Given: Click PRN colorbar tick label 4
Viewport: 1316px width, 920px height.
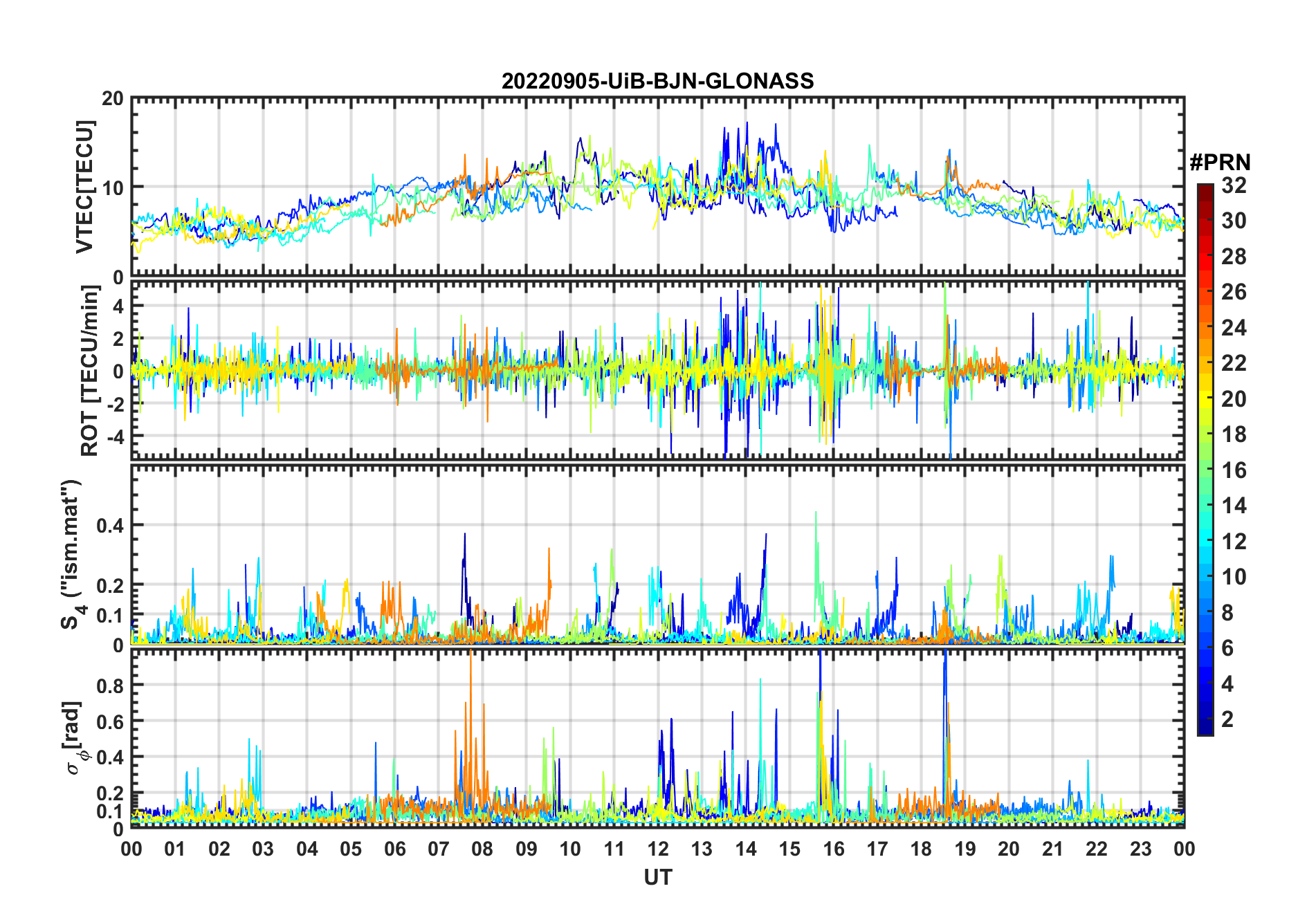Looking at the screenshot, I should 1227,684.
